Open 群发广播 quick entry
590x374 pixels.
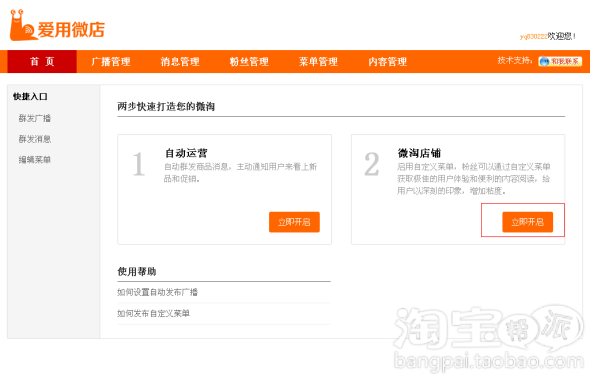(35, 118)
